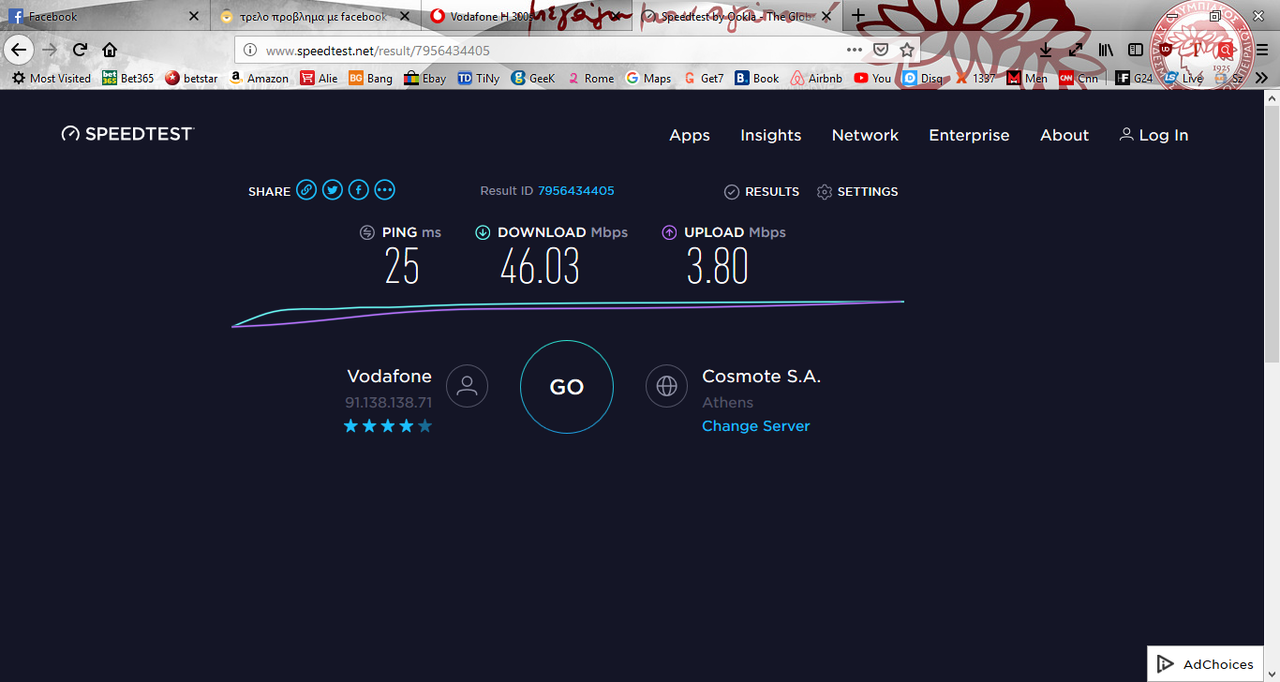Click the globe icon next to Cosmote S.A.
Viewport: 1280px width, 682px height.
[666, 386]
